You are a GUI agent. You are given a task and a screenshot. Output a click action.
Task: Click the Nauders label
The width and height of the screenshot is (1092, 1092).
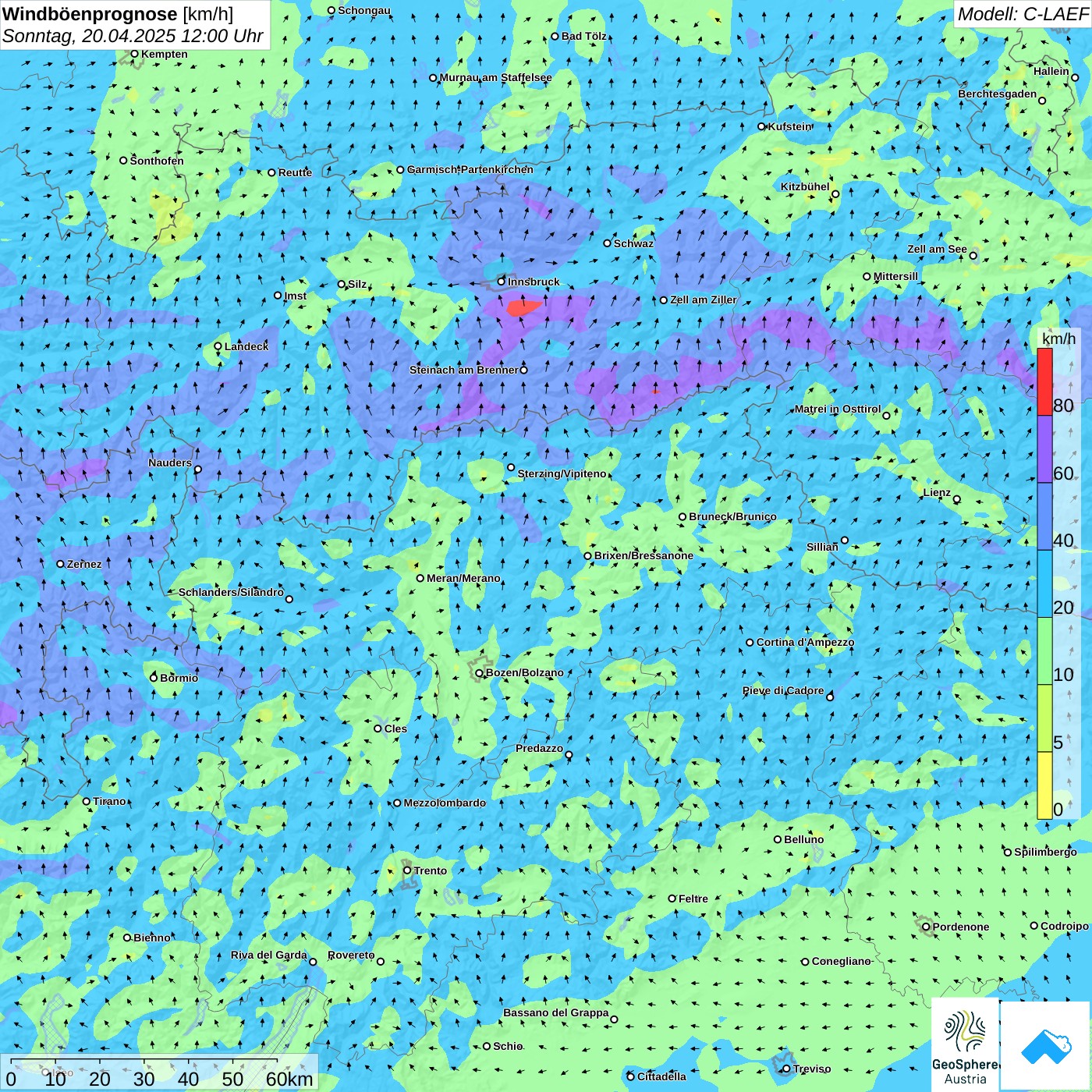[170, 463]
